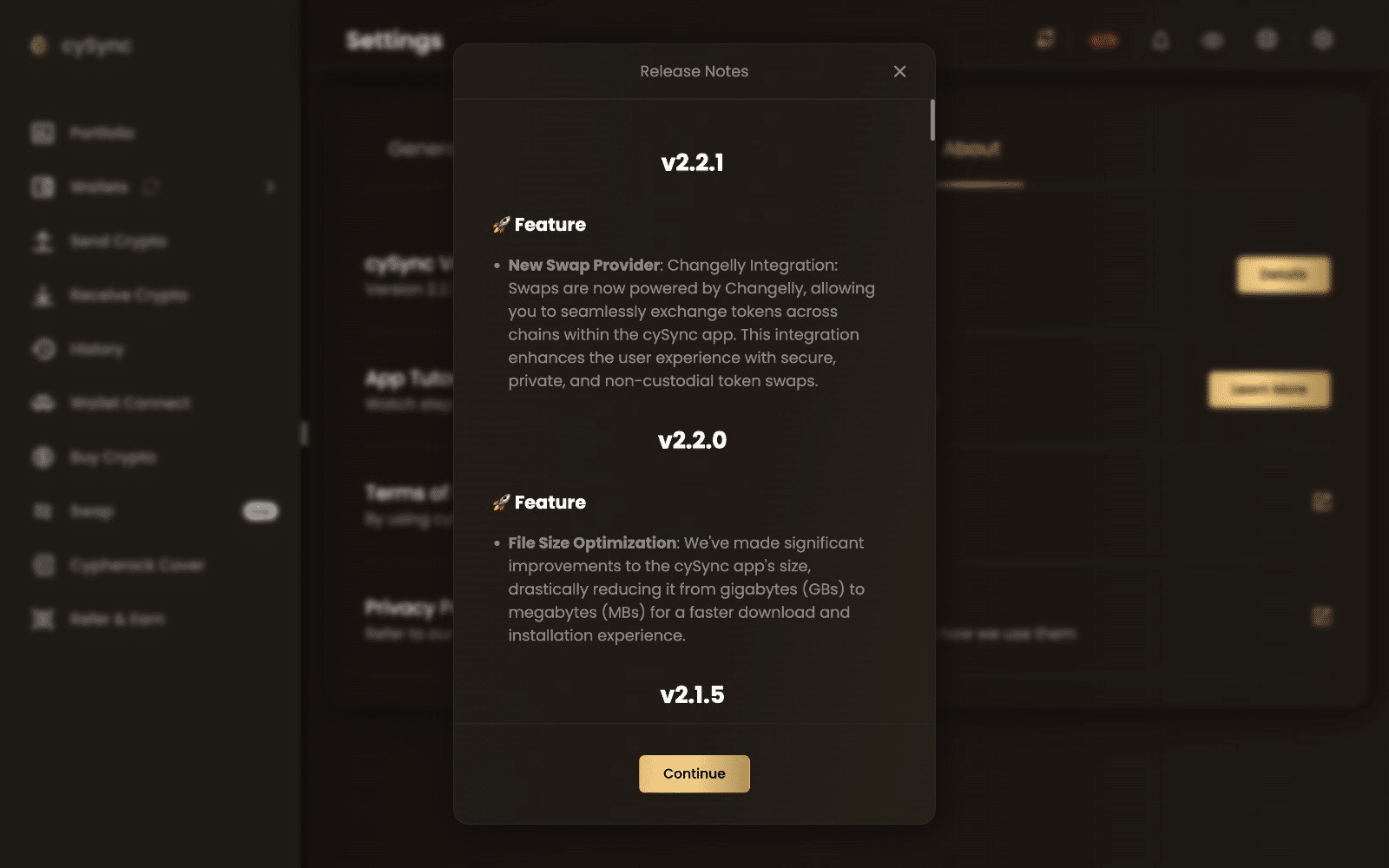1389x868 pixels.
Task: Click the cySync logo in the sidebar
Action: (x=81, y=45)
